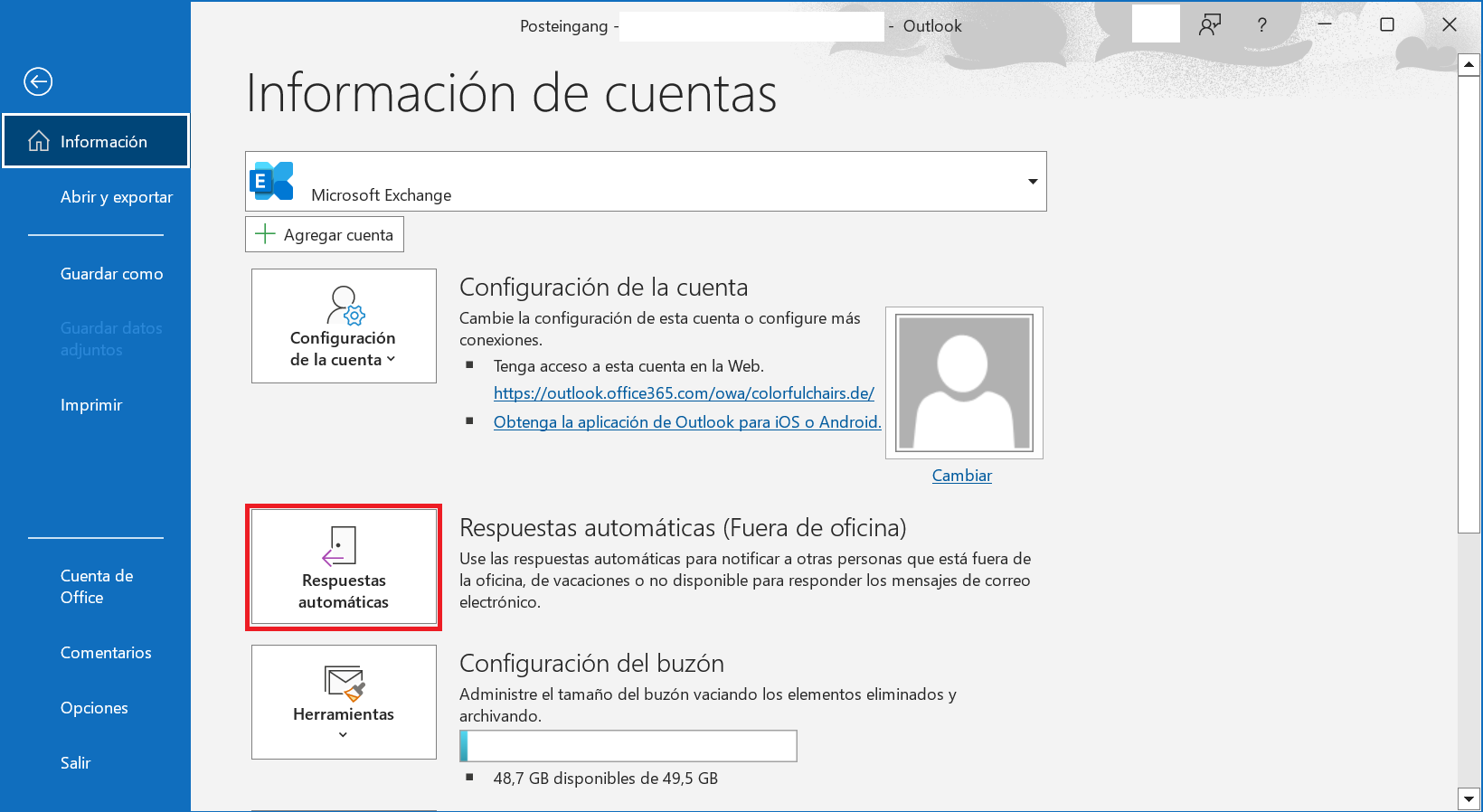Click the scrollbar up arrow
The image size is (1483, 812).
pos(1469,64)
